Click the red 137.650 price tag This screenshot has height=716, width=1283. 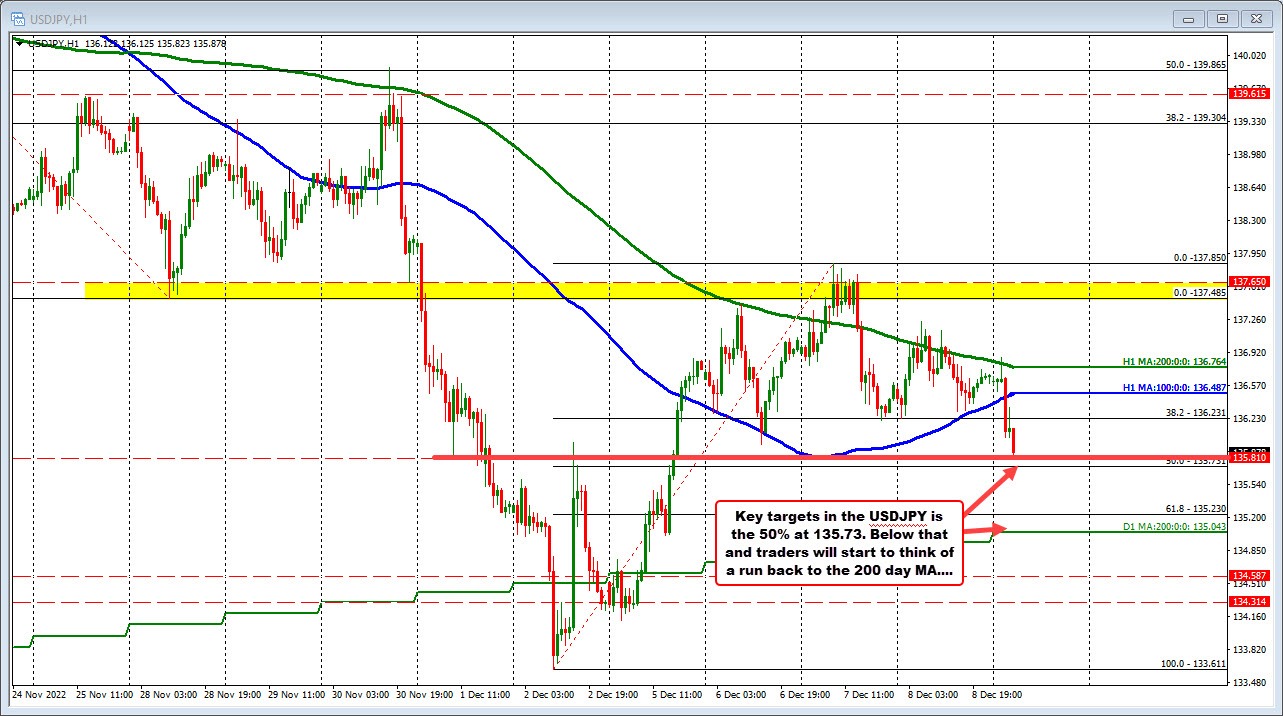[x=1250, y=282]
